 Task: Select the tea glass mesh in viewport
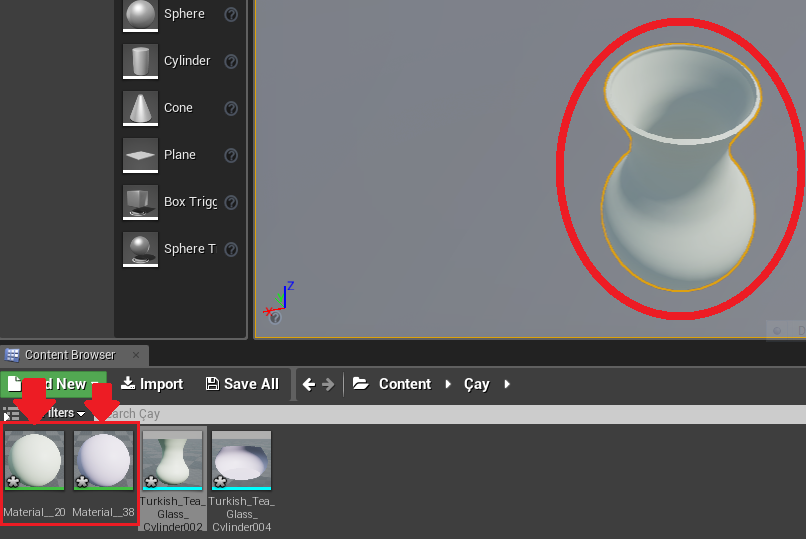click(680, 168)
